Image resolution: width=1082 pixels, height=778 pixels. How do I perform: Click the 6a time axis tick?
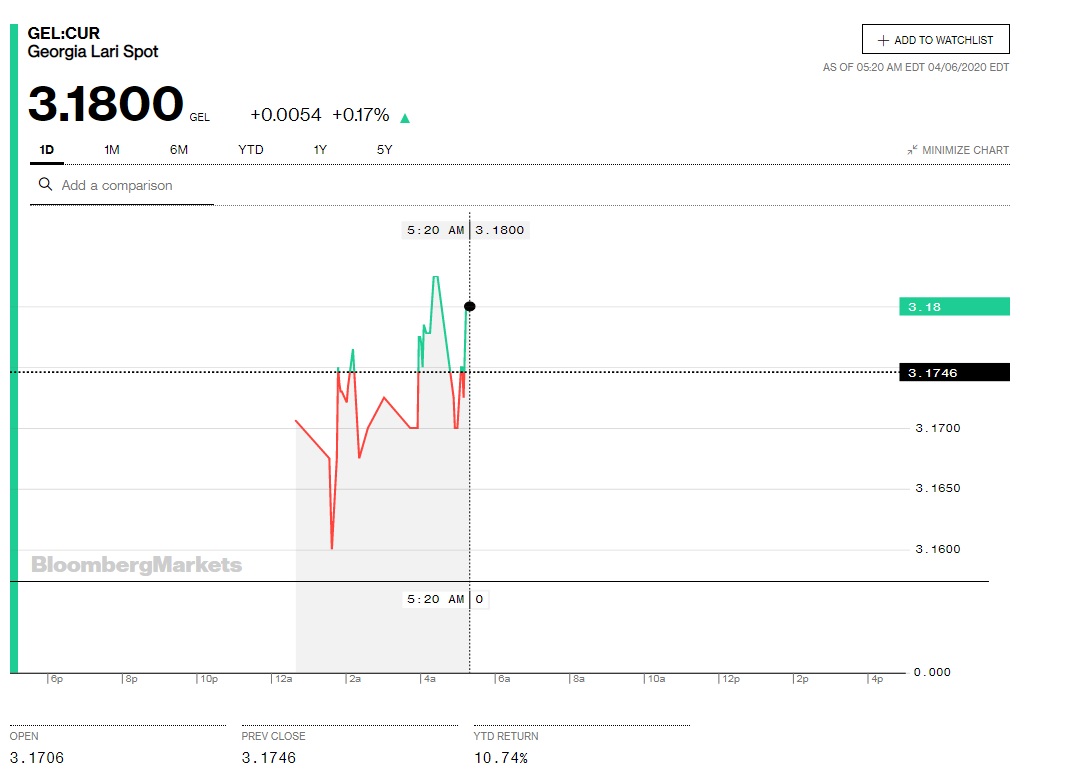(x=504, y=679)
